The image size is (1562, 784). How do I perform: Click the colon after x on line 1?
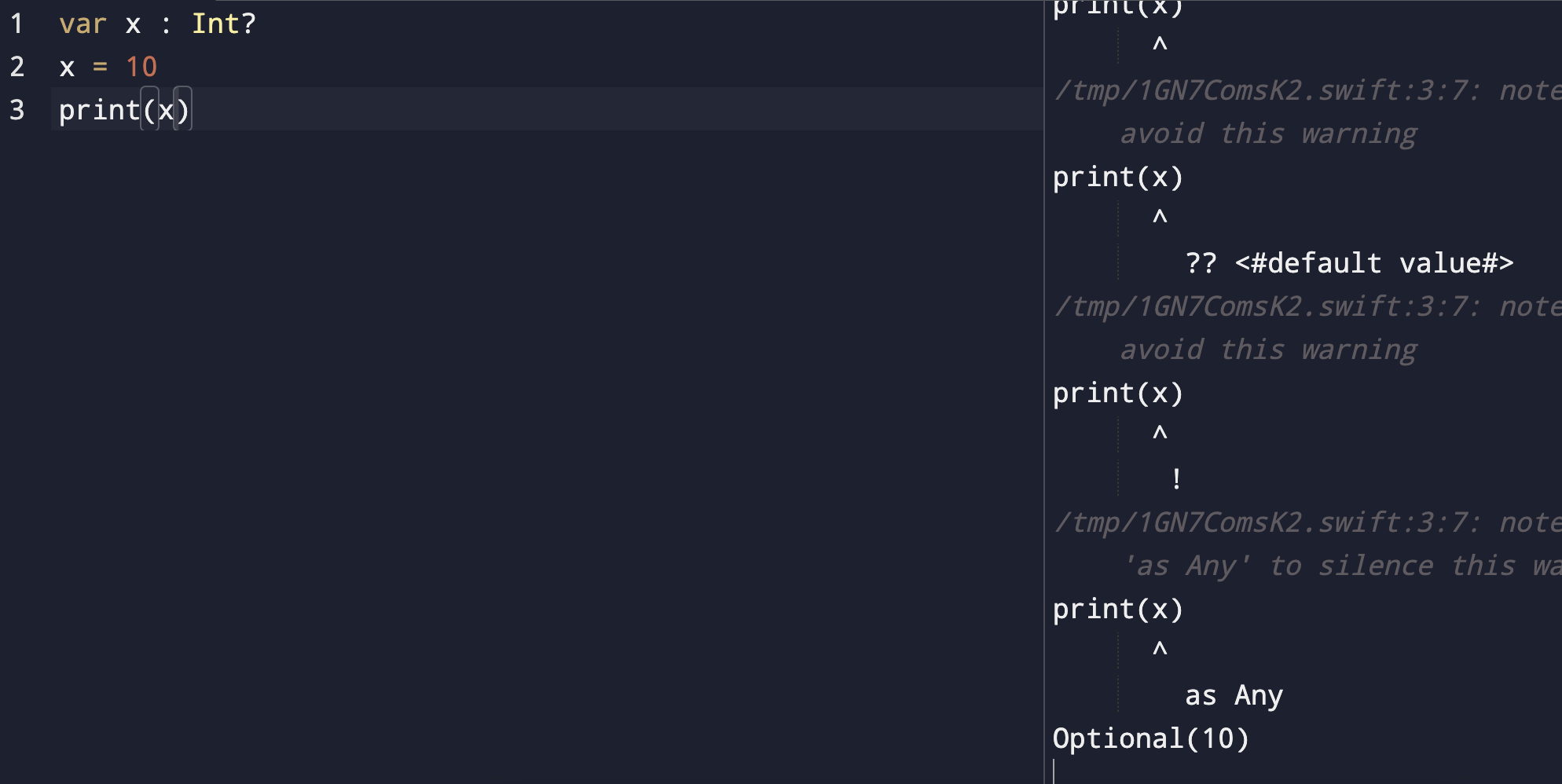click(x=166, y=25)
